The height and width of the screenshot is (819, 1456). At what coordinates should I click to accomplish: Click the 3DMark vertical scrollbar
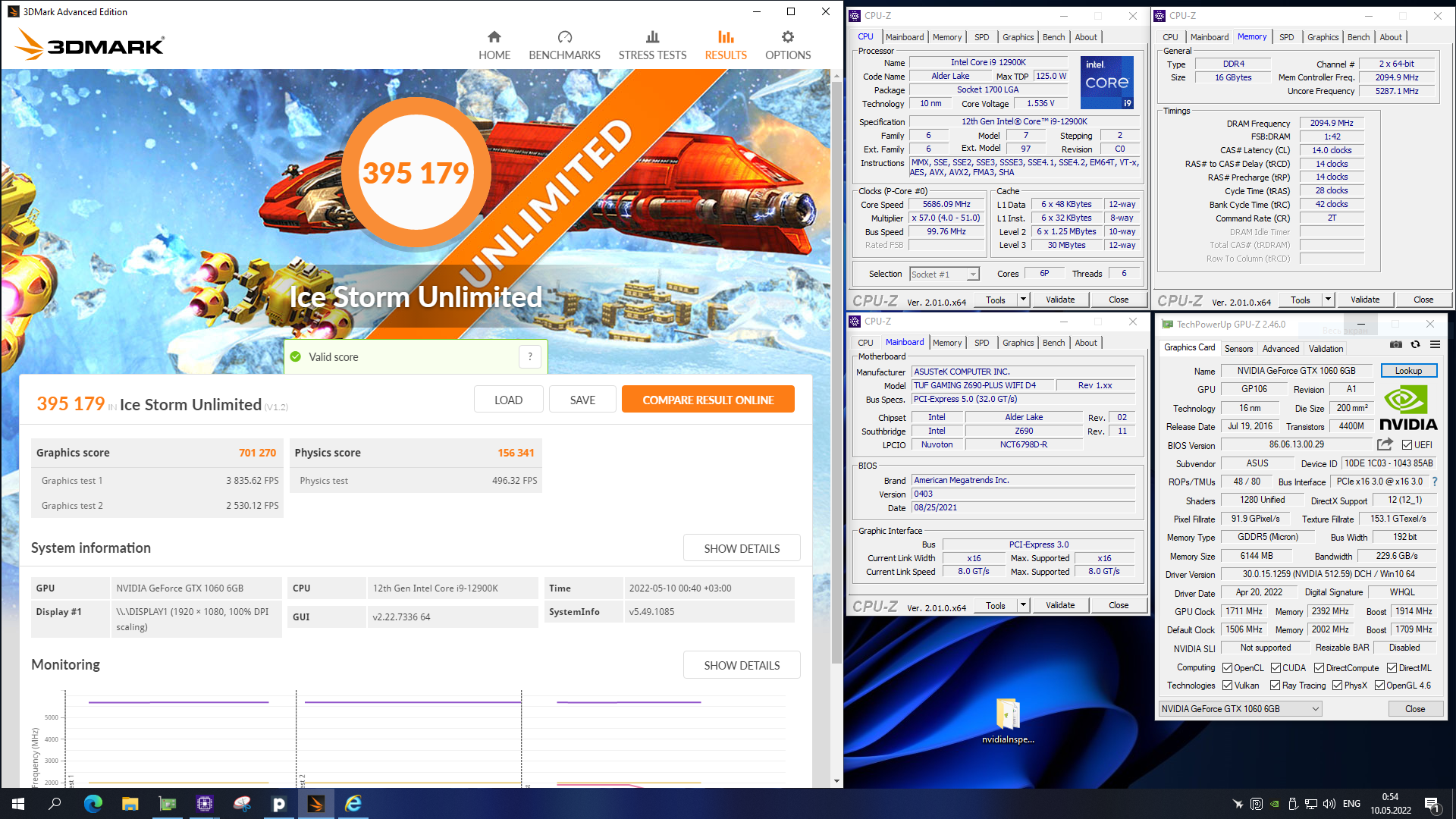(x=836, y=372)
